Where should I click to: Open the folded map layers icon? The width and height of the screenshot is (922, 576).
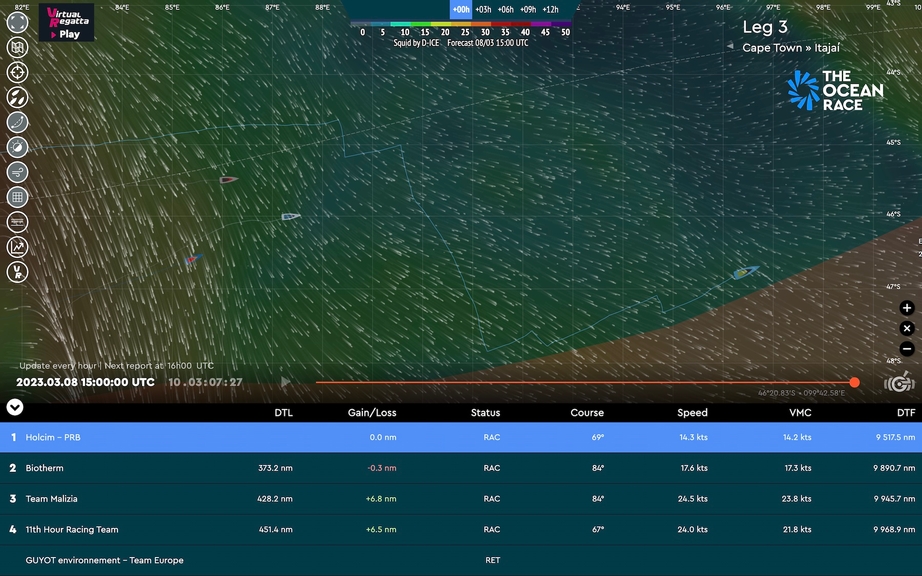tap(17, 48)
